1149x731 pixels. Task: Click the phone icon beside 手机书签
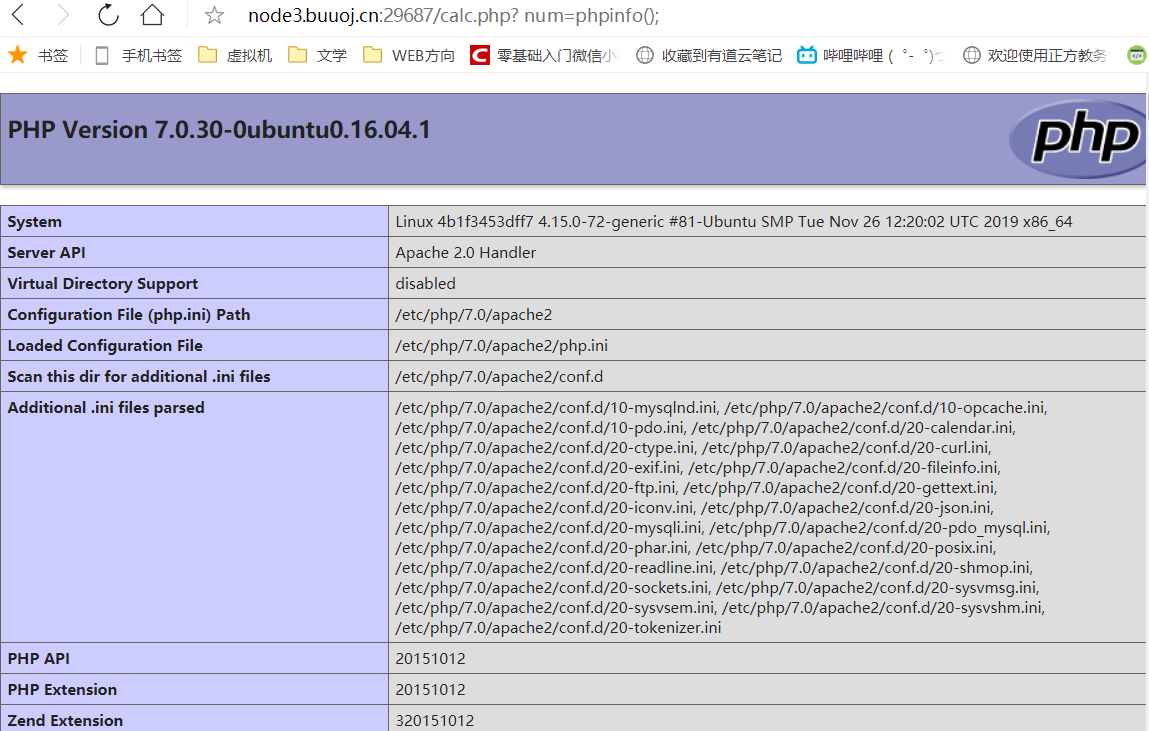coord(101,55)
